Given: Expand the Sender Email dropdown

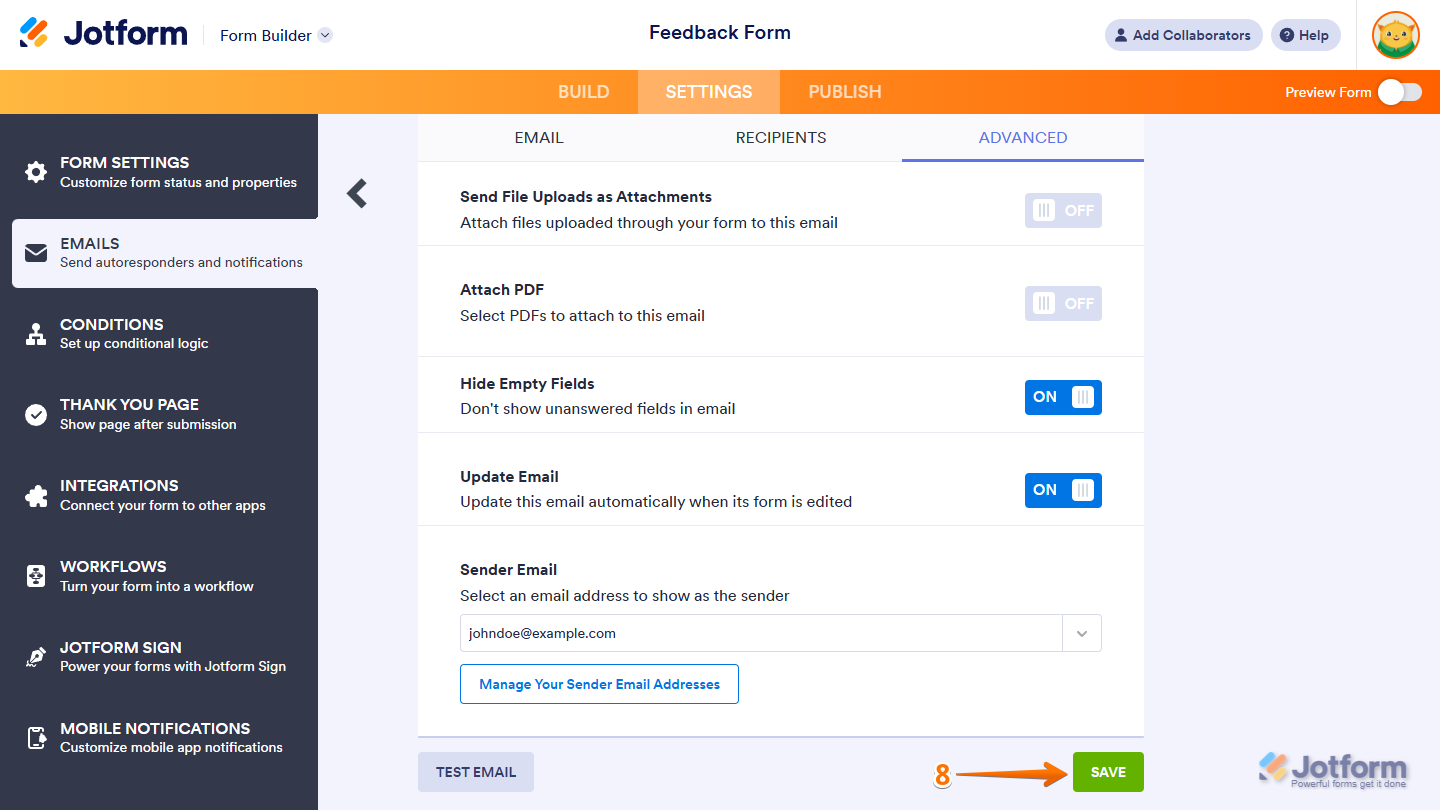Looking at the screenshot, I should pyautogui.click(x=1081, y=634).
